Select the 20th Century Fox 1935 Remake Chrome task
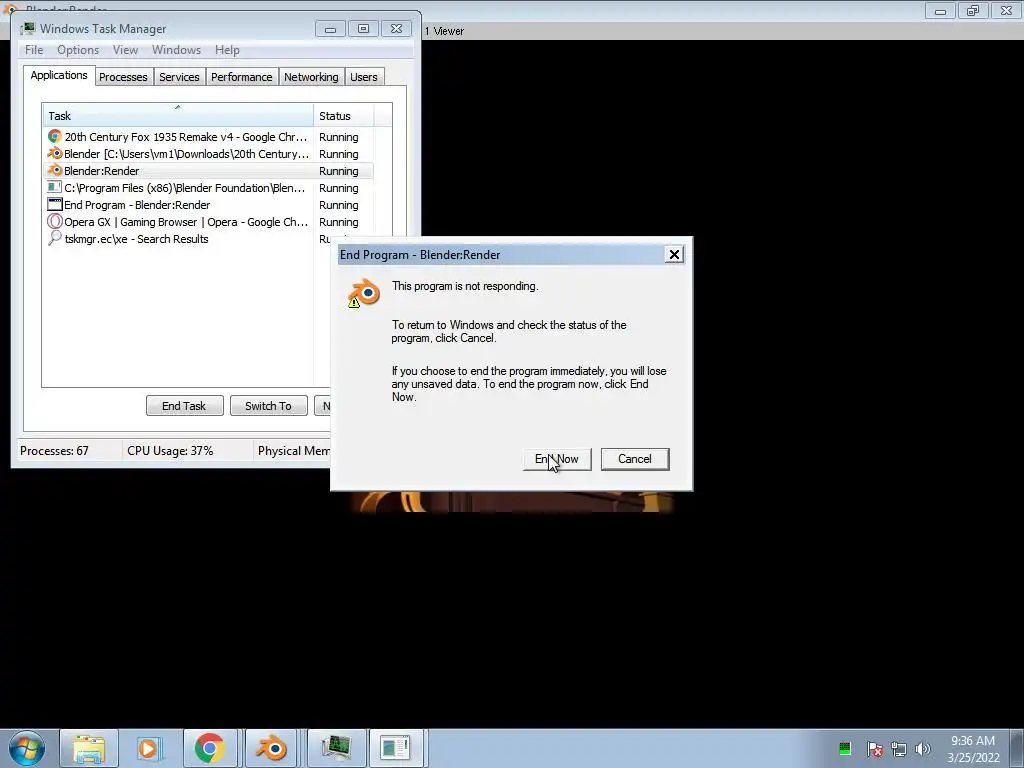 (209, 137)
